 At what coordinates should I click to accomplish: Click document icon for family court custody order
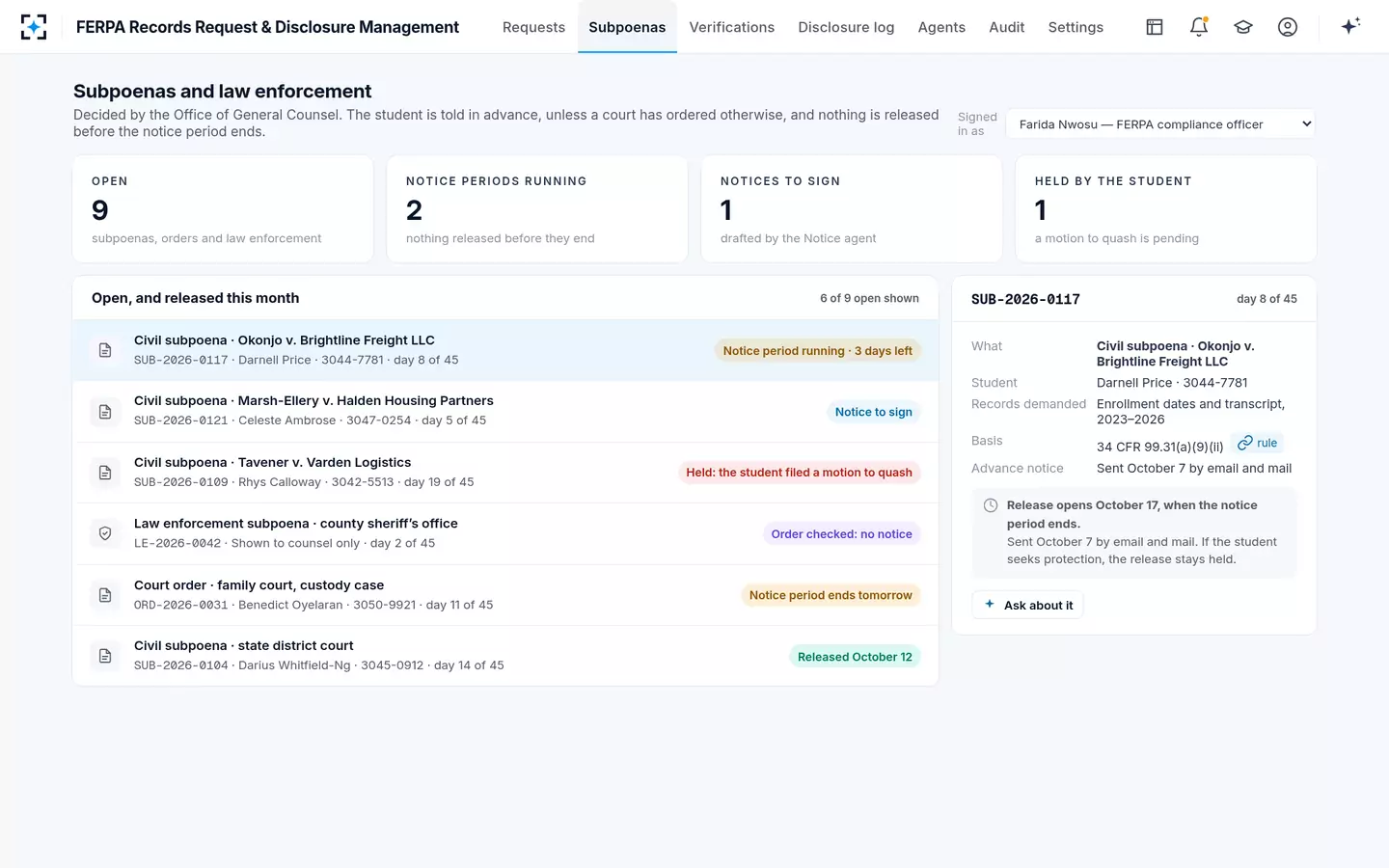pyautogui.click(x=105, y=595)
